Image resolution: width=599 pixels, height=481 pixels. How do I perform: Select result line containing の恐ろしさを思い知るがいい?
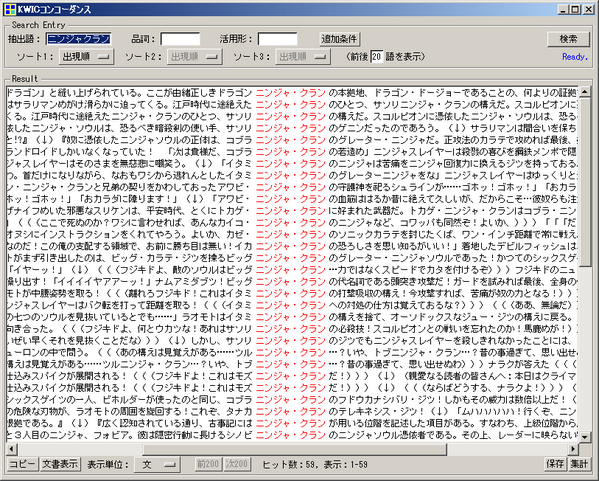[292, 246]
